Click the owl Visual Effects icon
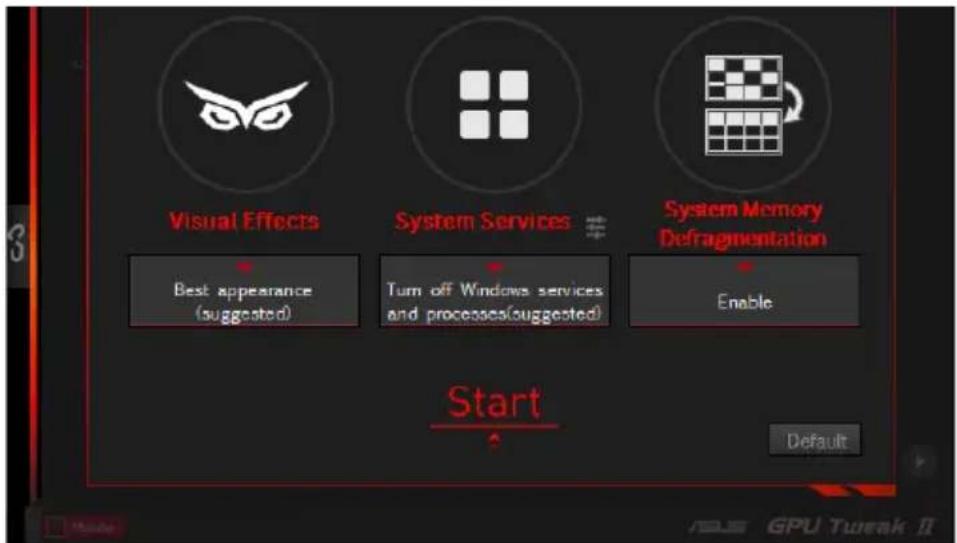The height and width of the screenshot is (543, 957). click(246, 104)
